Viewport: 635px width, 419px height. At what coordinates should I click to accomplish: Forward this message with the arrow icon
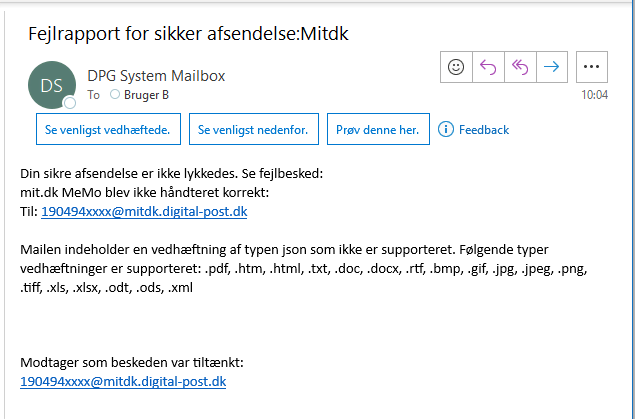click(551, 67)
